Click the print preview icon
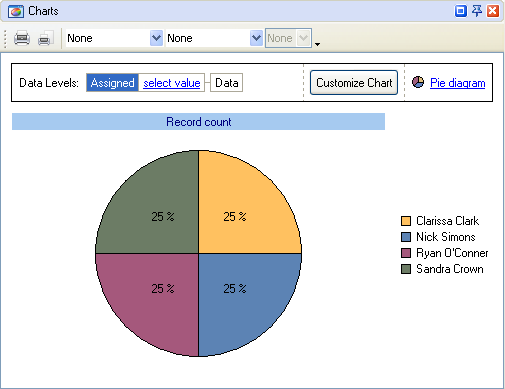 click(x=46, y=38)
